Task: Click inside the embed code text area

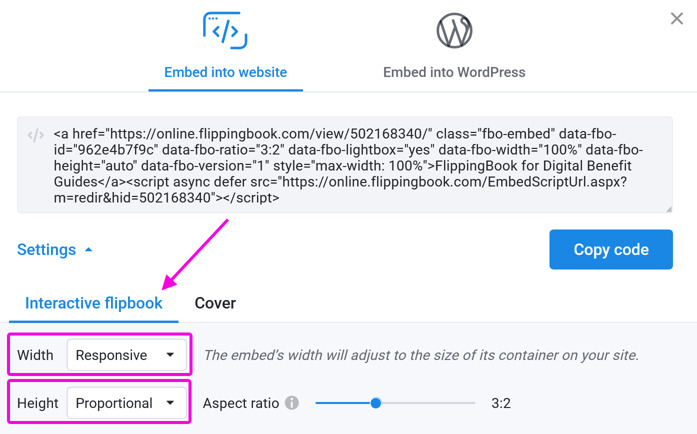Action: 344,165
